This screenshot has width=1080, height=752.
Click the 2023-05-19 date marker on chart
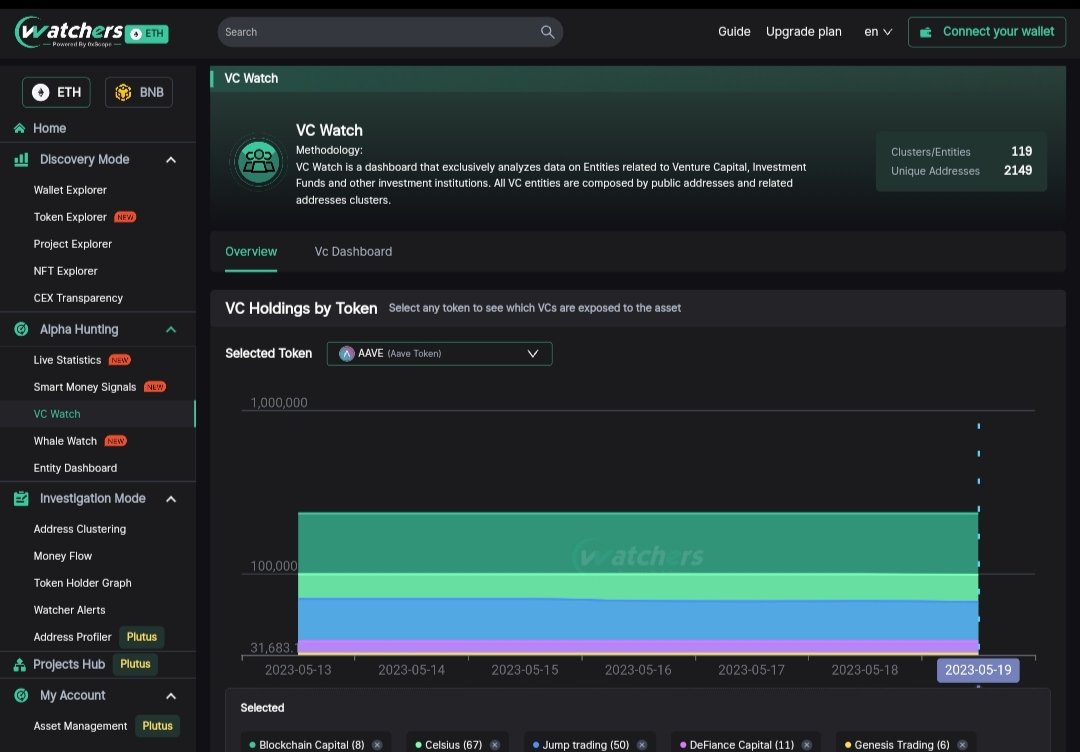[978, 670]
